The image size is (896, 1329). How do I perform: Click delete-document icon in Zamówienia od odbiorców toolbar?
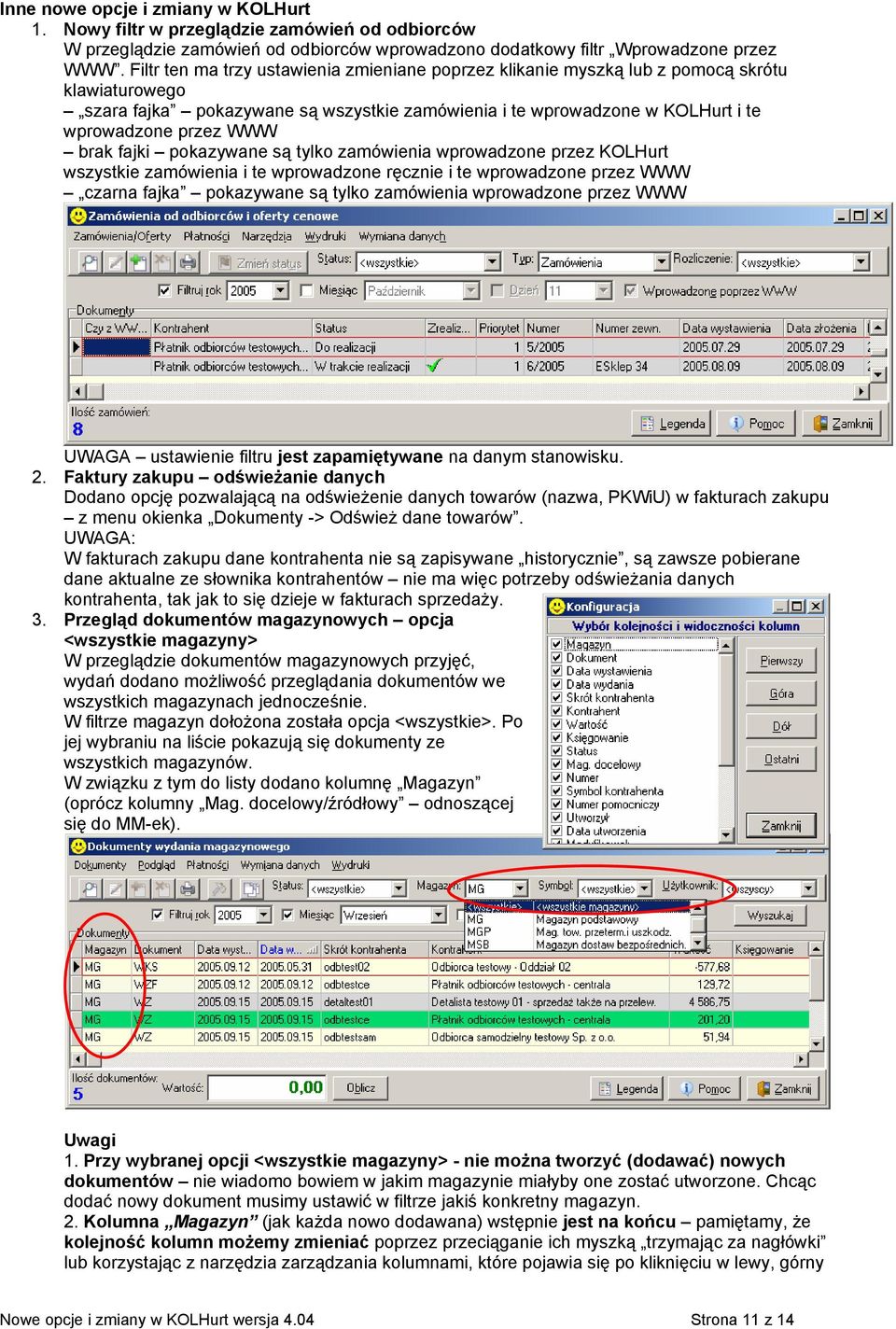[163, 263]
